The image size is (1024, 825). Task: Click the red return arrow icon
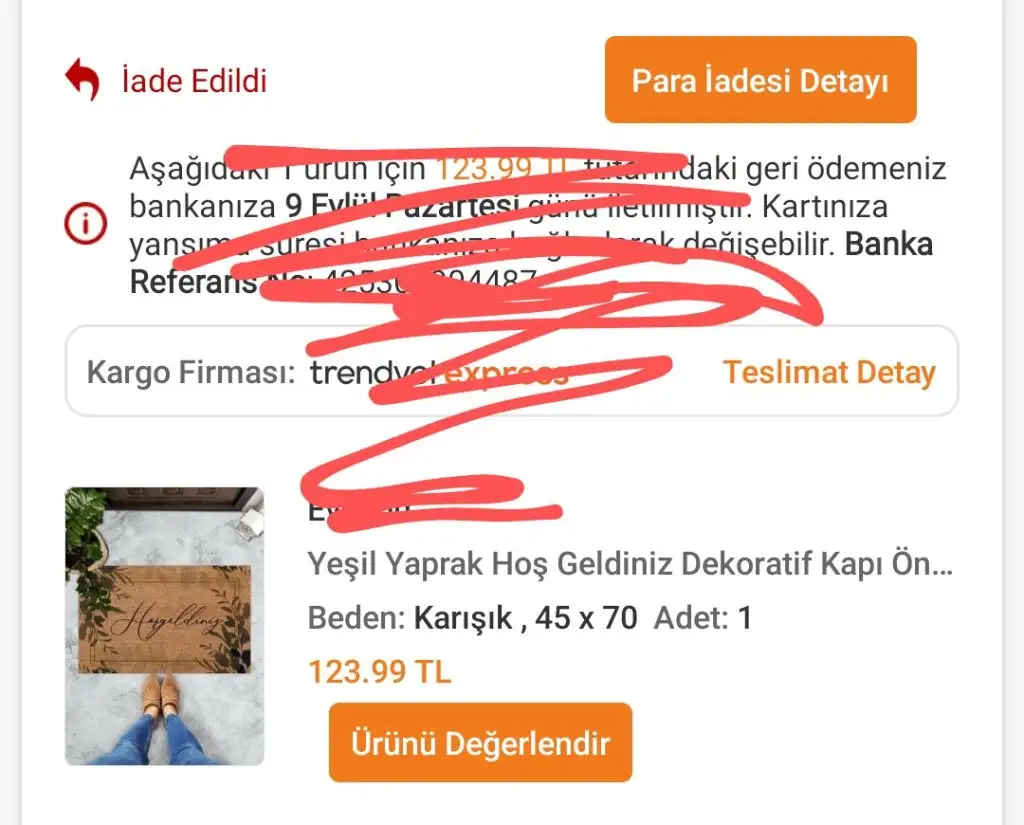pyautogui.click(x=82, y=79)
